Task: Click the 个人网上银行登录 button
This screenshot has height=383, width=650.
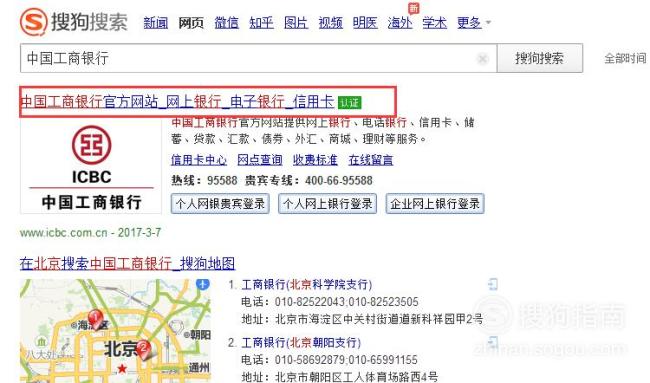Action: click(x=327, y=204)
